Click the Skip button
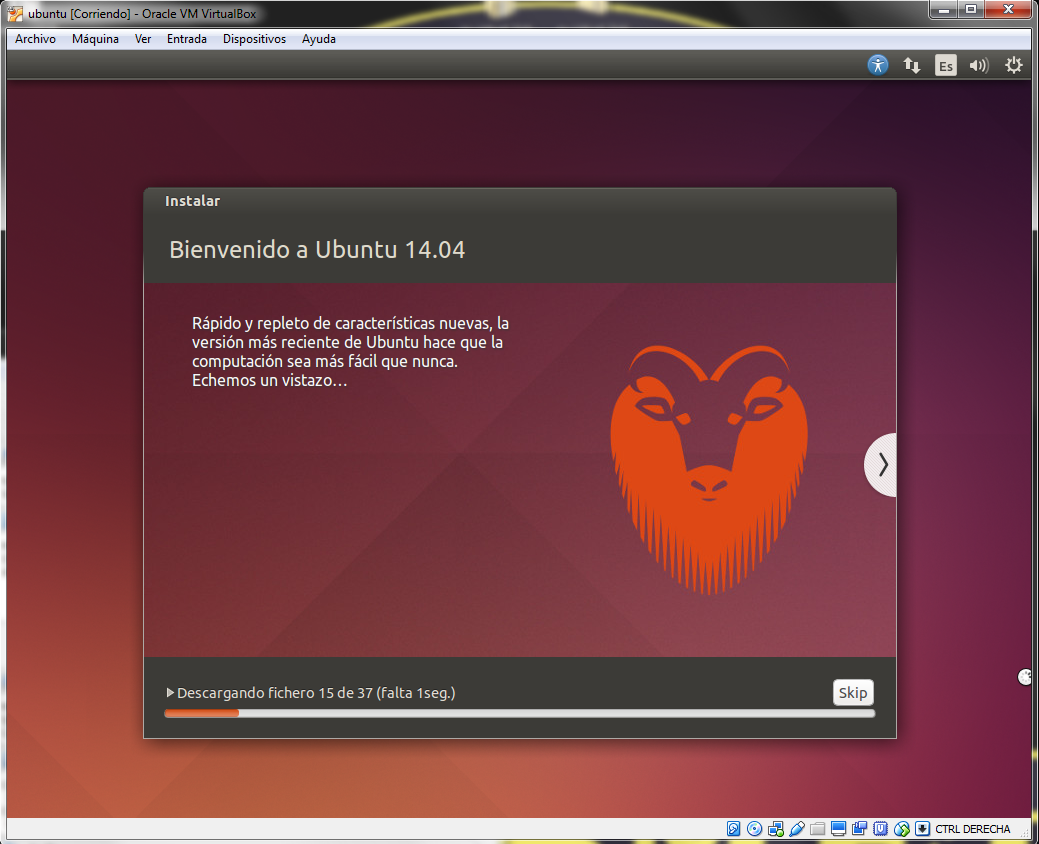 853,692
